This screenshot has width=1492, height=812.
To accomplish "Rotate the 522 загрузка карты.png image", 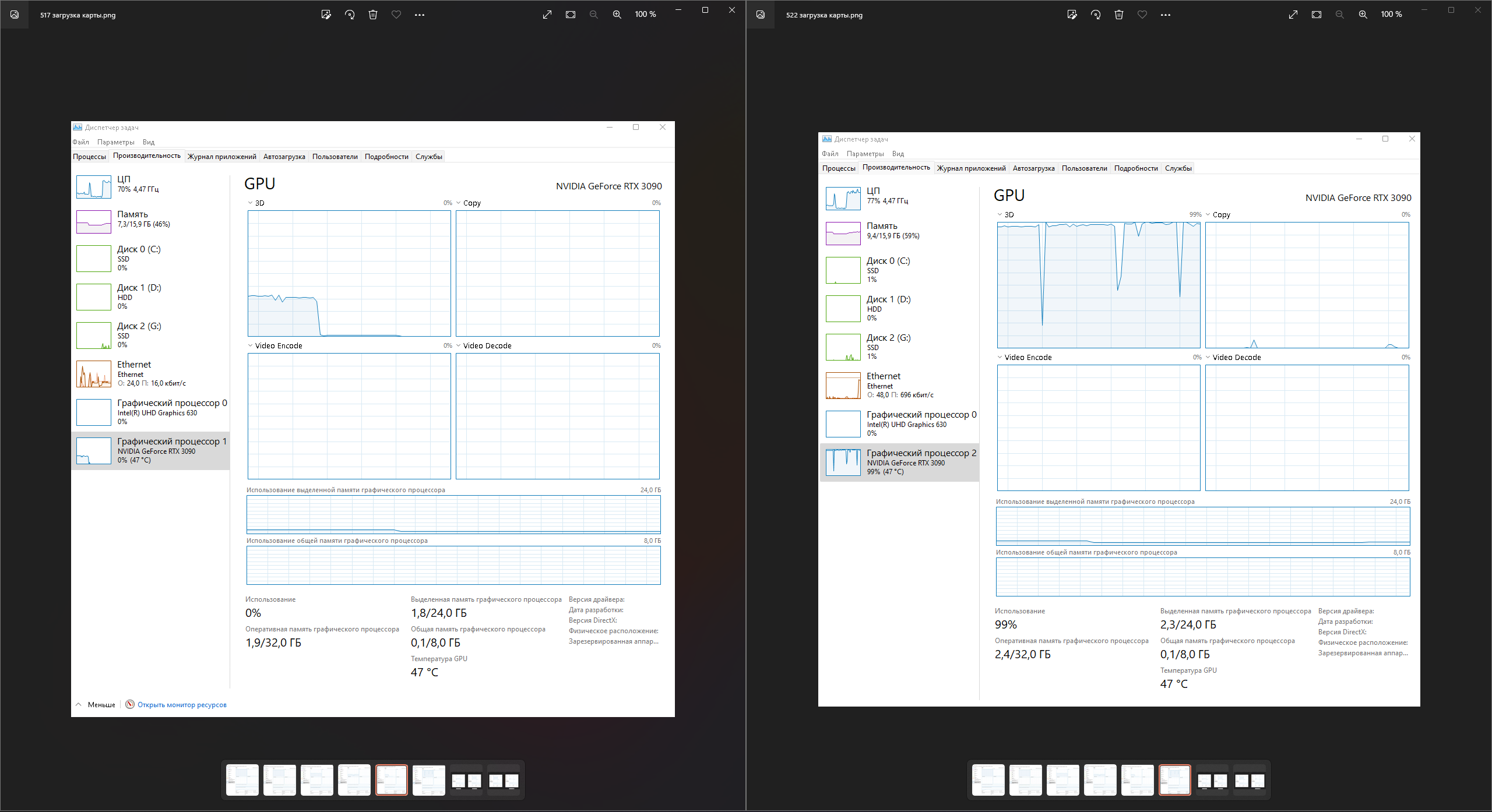I will pyautogui.click(x=1096, y=15).
